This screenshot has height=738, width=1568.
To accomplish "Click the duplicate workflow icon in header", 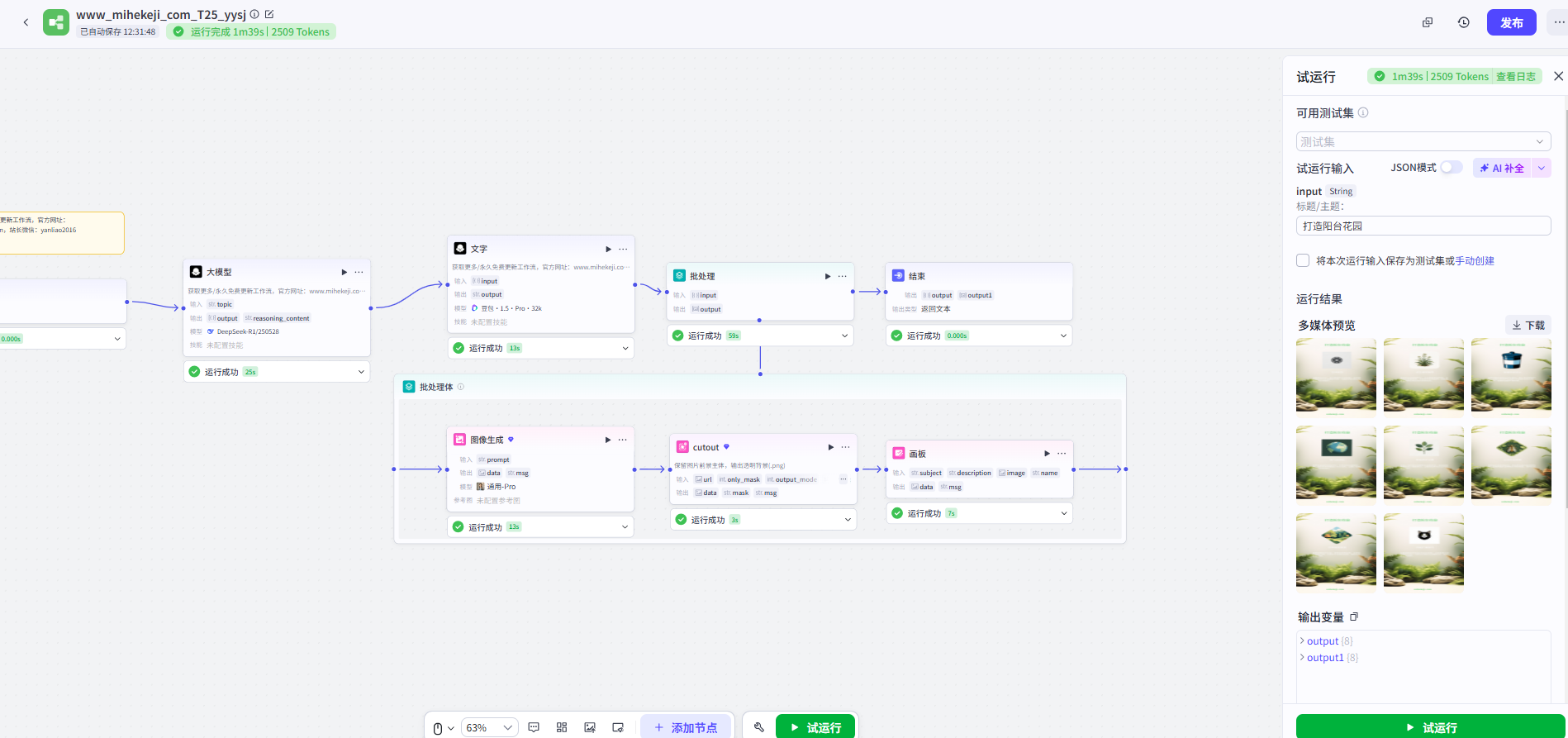I will tap(1428, 22).
